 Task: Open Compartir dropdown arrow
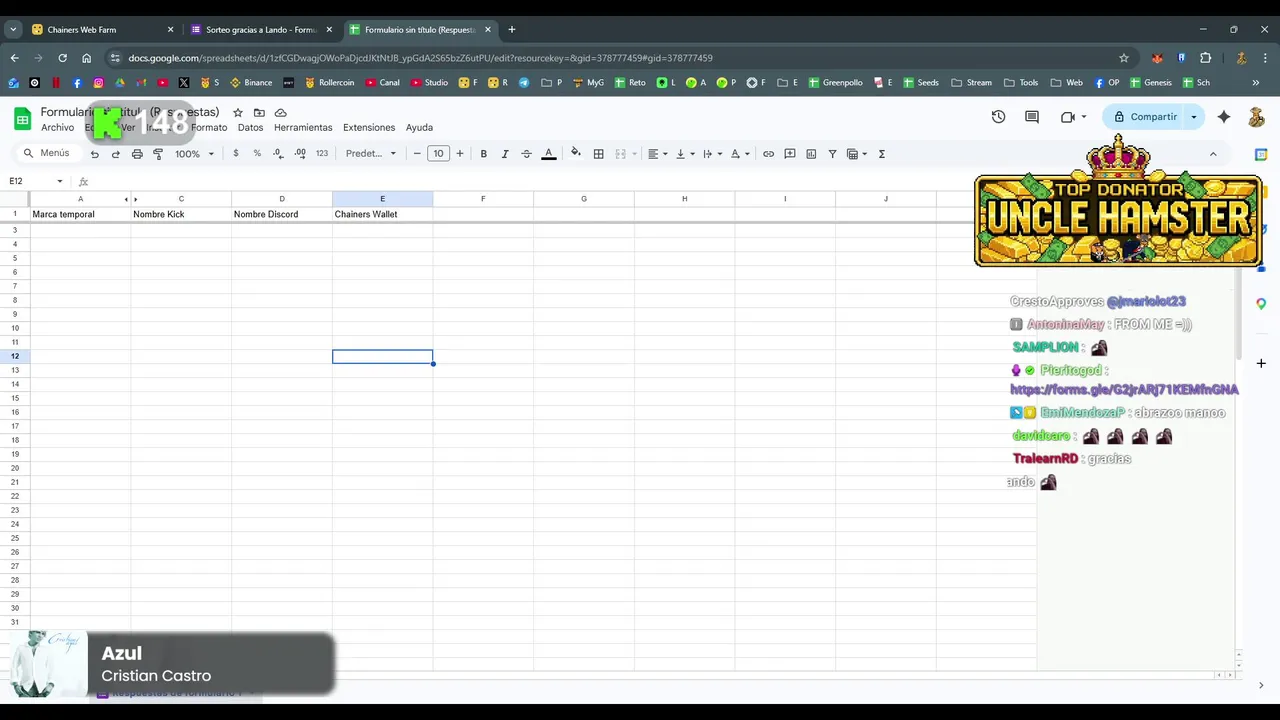[x=1193, y=117]
